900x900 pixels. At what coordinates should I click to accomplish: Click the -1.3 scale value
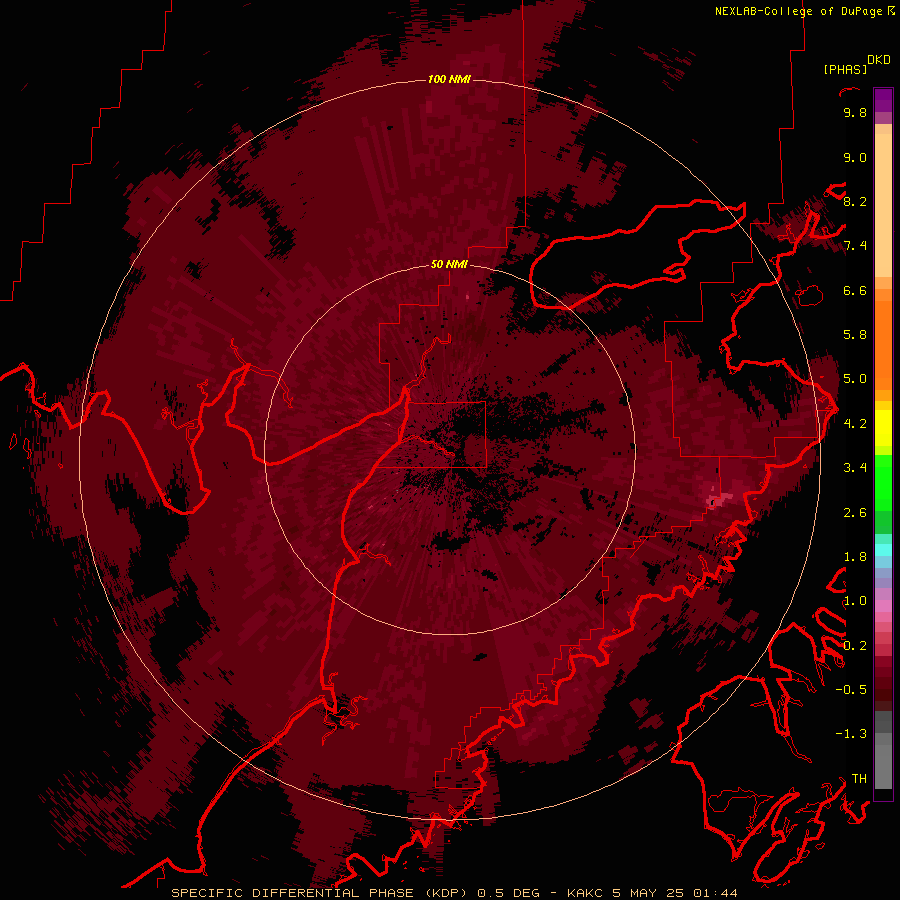pos(851,734)
